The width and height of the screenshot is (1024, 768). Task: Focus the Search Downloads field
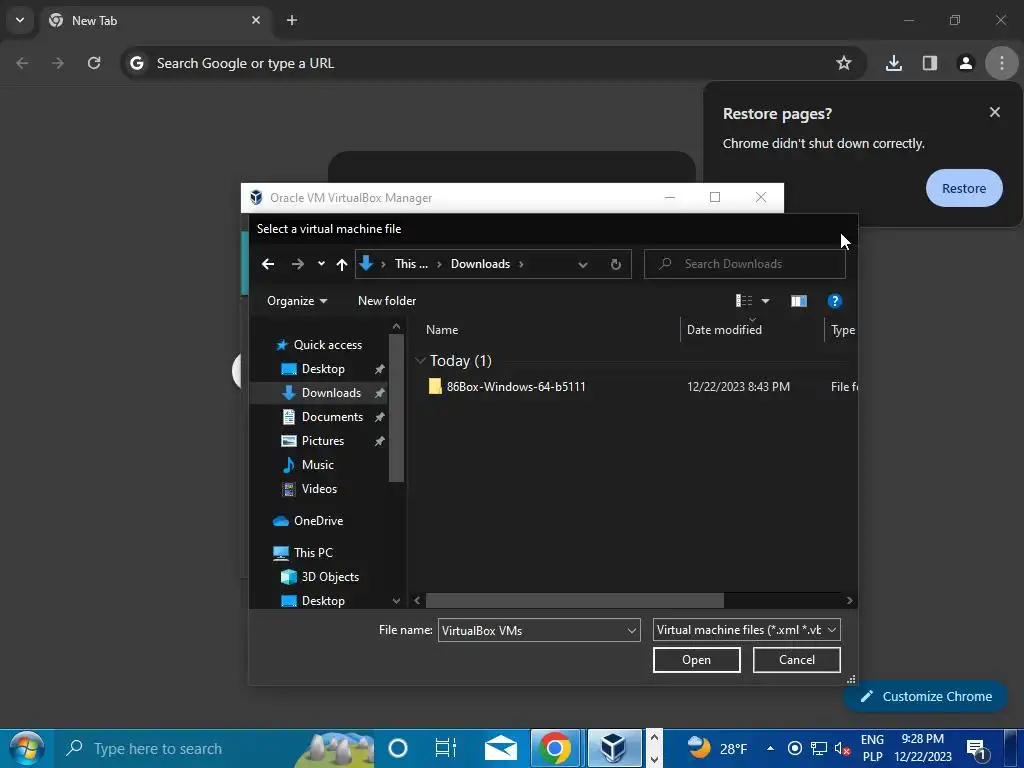pyautogui.click(x=744, y=264)
